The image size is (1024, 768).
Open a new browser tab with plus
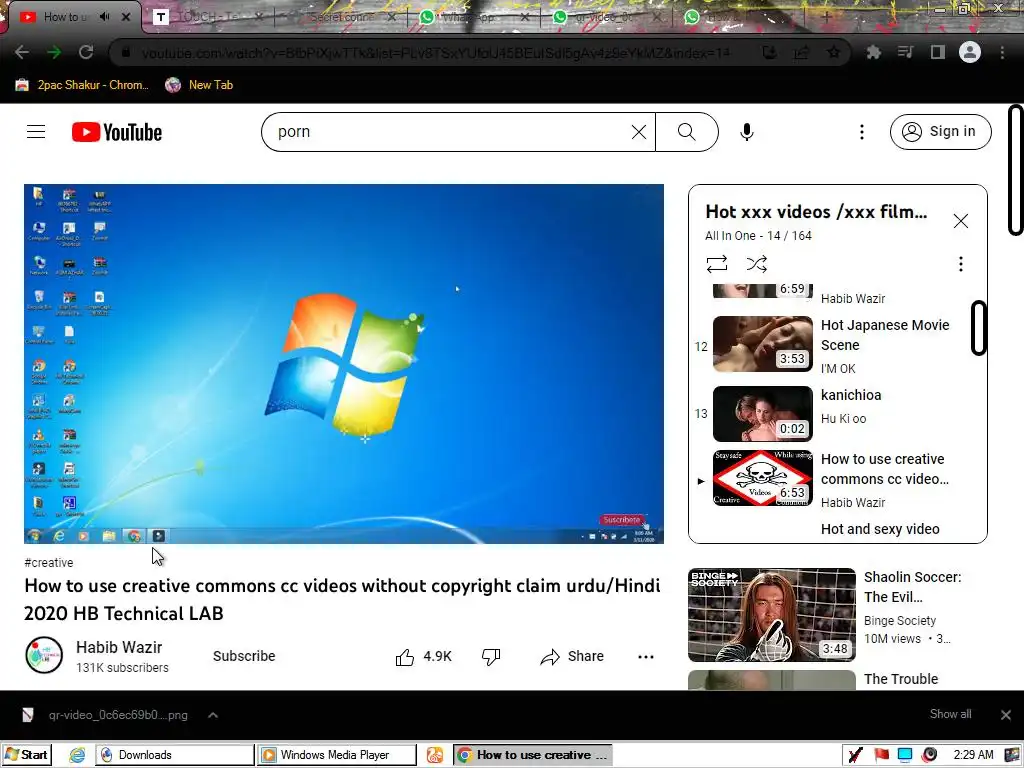point(826,17)
